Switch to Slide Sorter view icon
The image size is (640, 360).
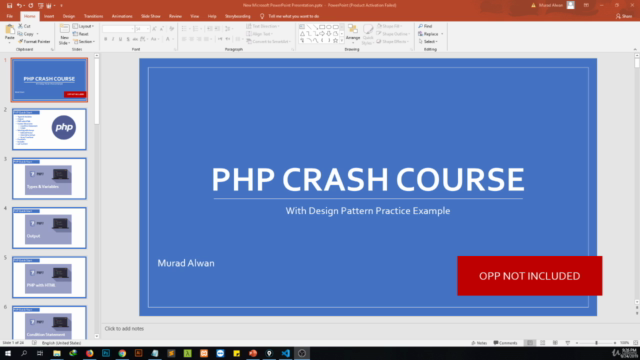542,343
